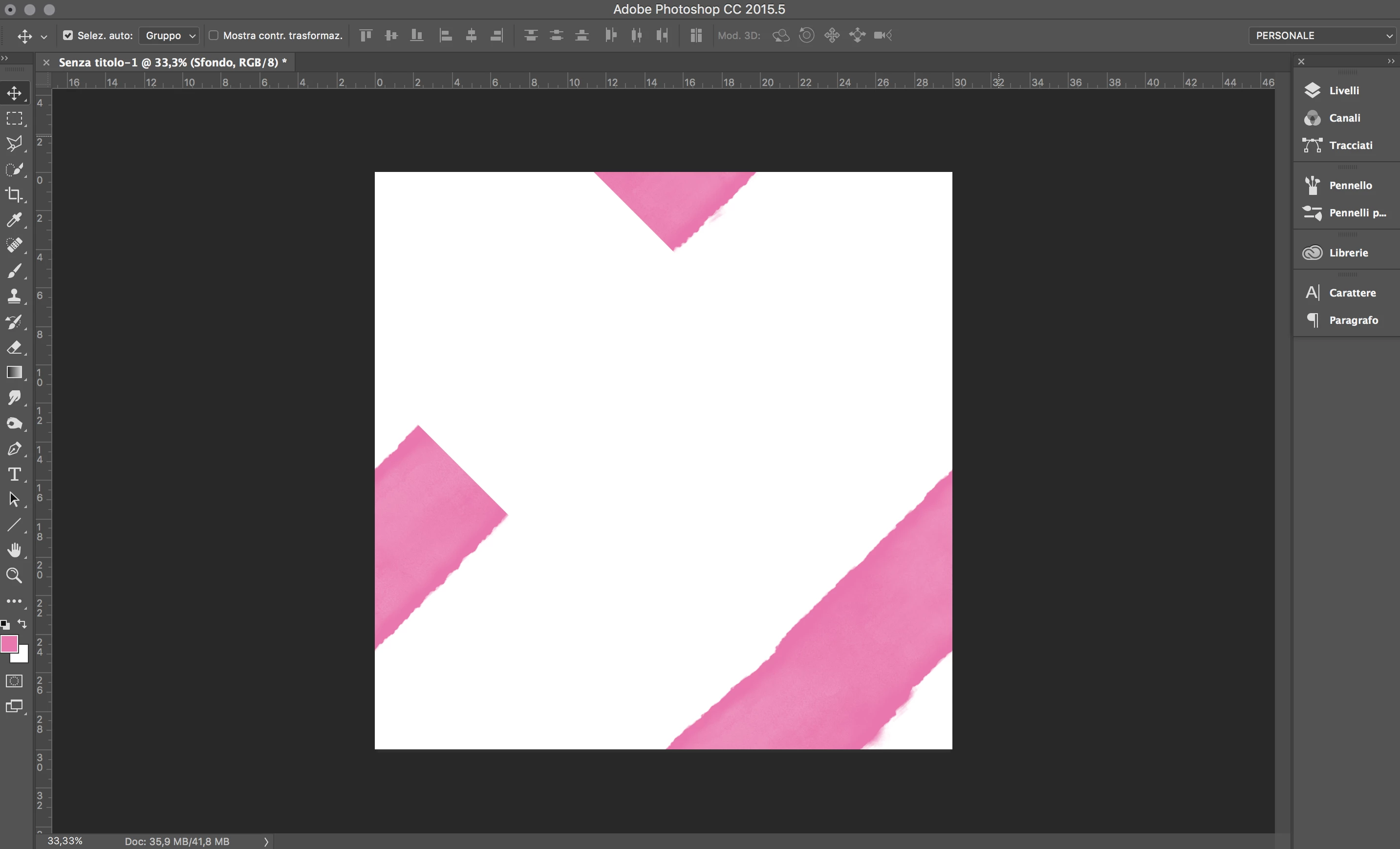The width and height of the screenshot is (1400, 849).
Task: Choose the Eraser tool
Action: tap(14, 347)
